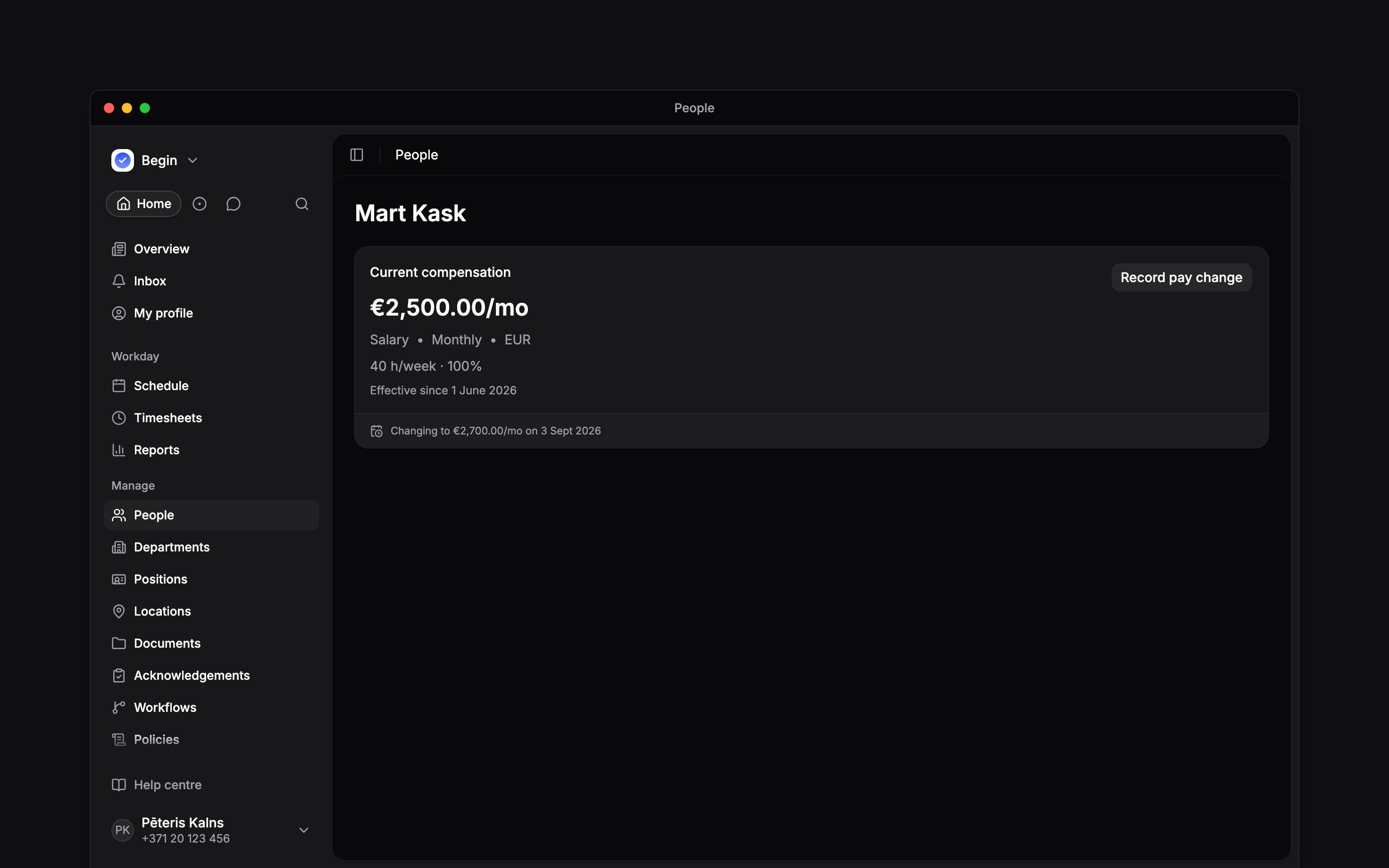The image size is (1389, 868).
Task: Go to Inbox
Action: (x=211, y=281)
